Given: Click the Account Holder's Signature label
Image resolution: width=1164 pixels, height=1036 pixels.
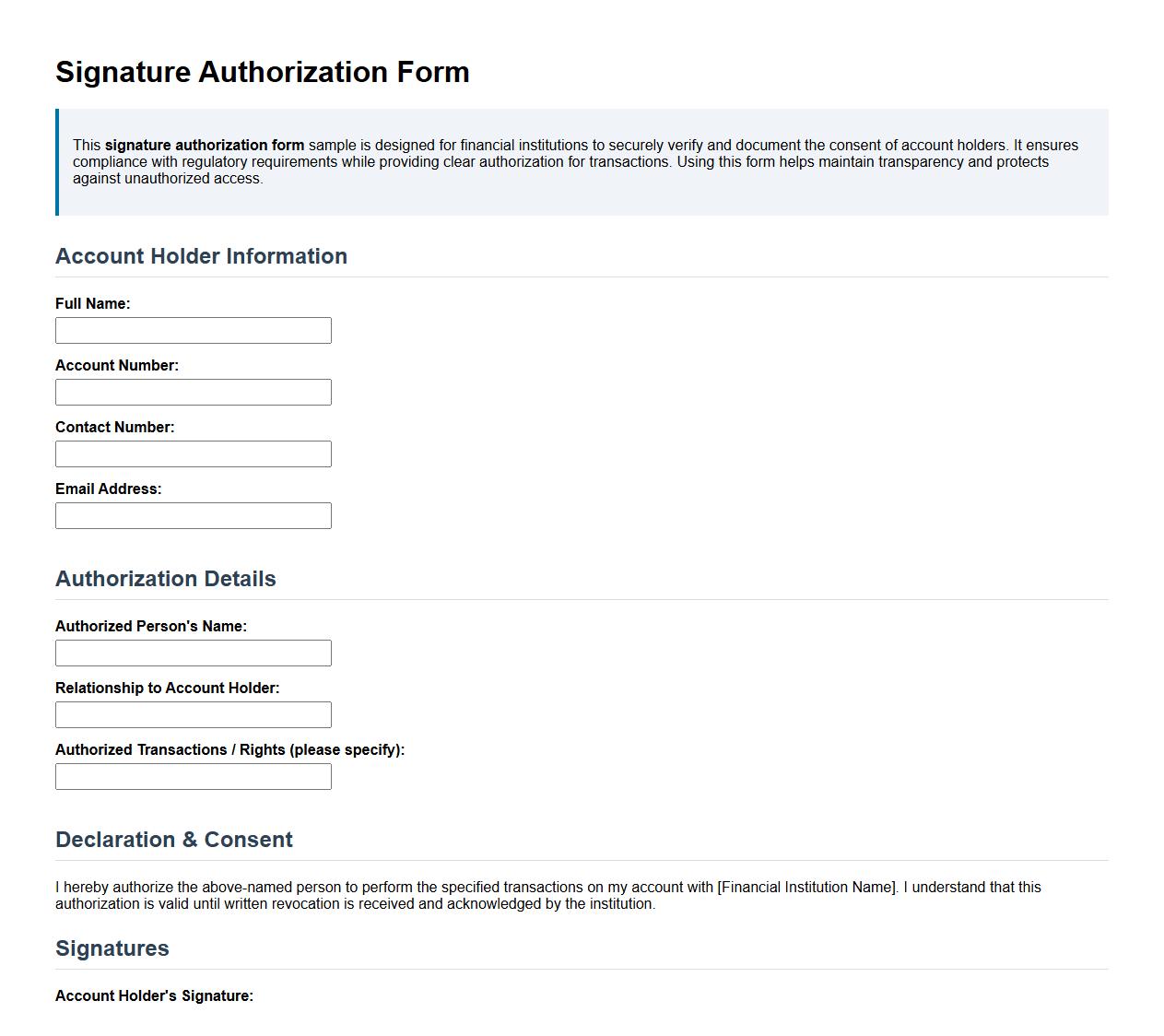Looking at the screenshot, I should tap(153, 996).
